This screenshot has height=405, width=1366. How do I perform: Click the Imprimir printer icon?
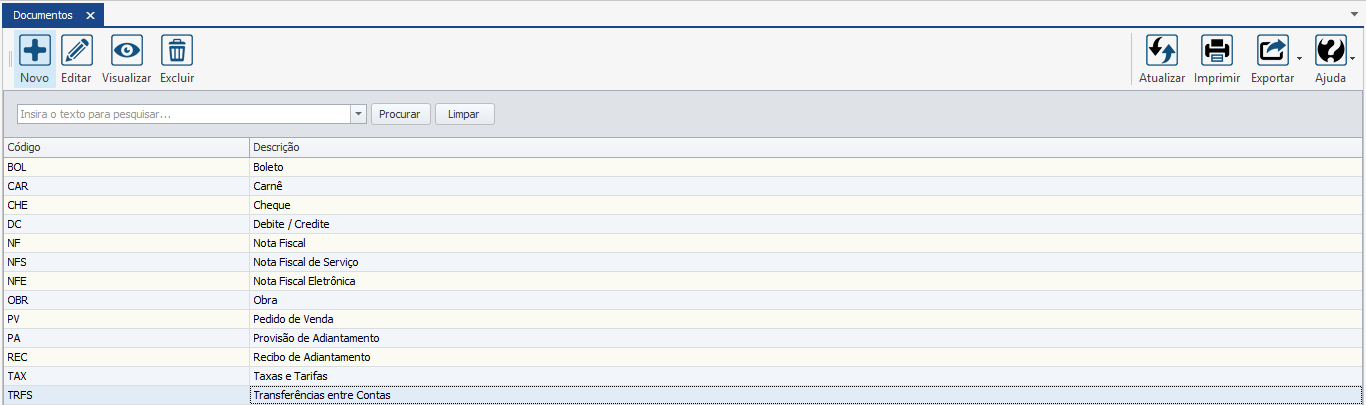click(1217, 50)
